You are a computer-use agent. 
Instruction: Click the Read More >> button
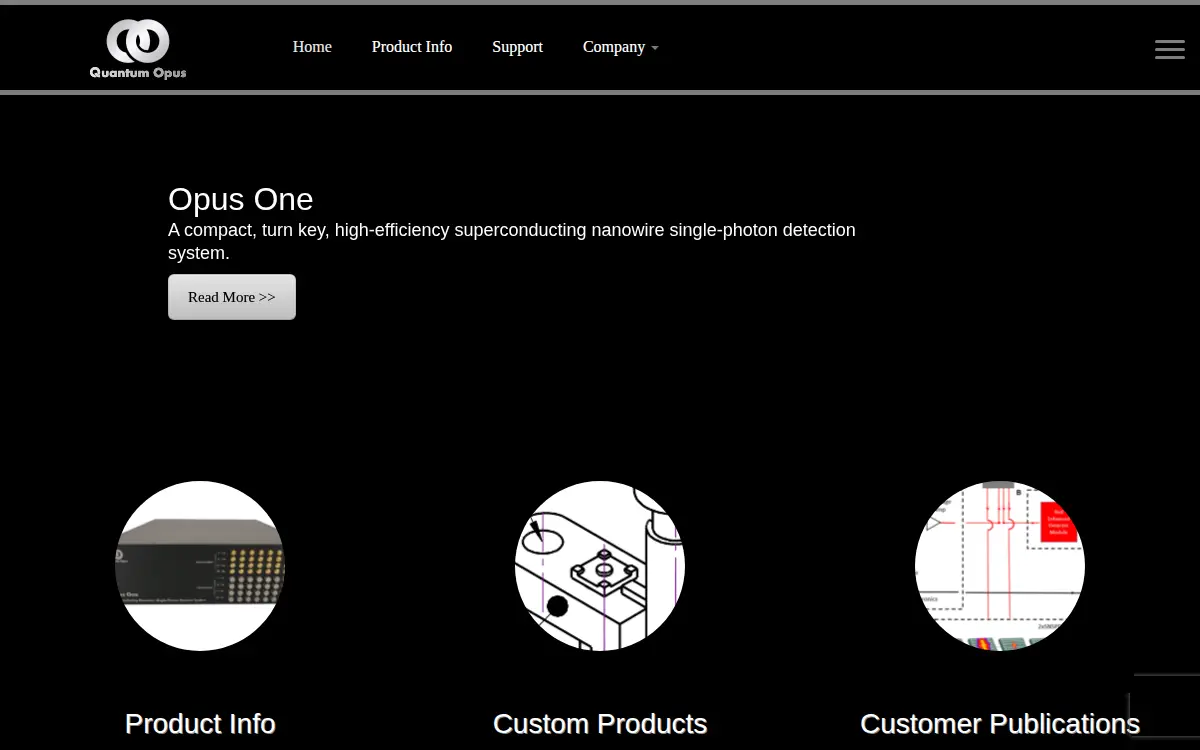pyautogui.click(x=232, y=297)
